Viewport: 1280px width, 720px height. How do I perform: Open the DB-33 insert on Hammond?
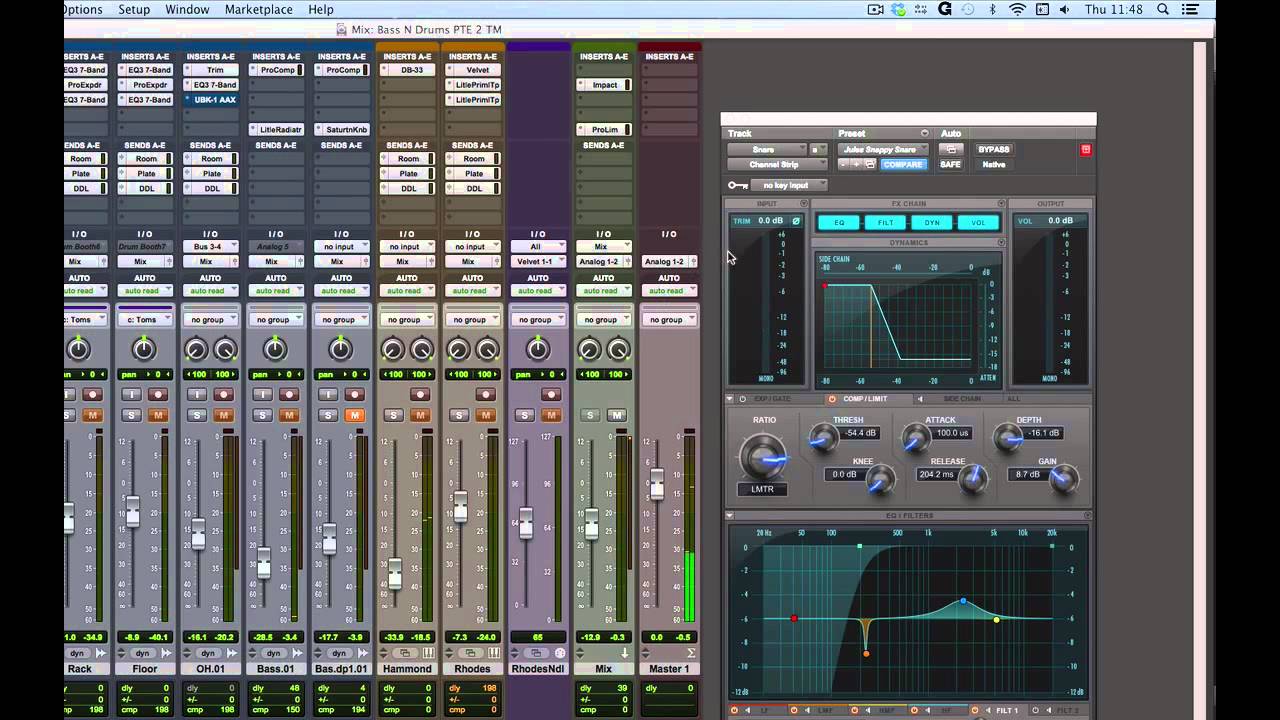point(408,70)
